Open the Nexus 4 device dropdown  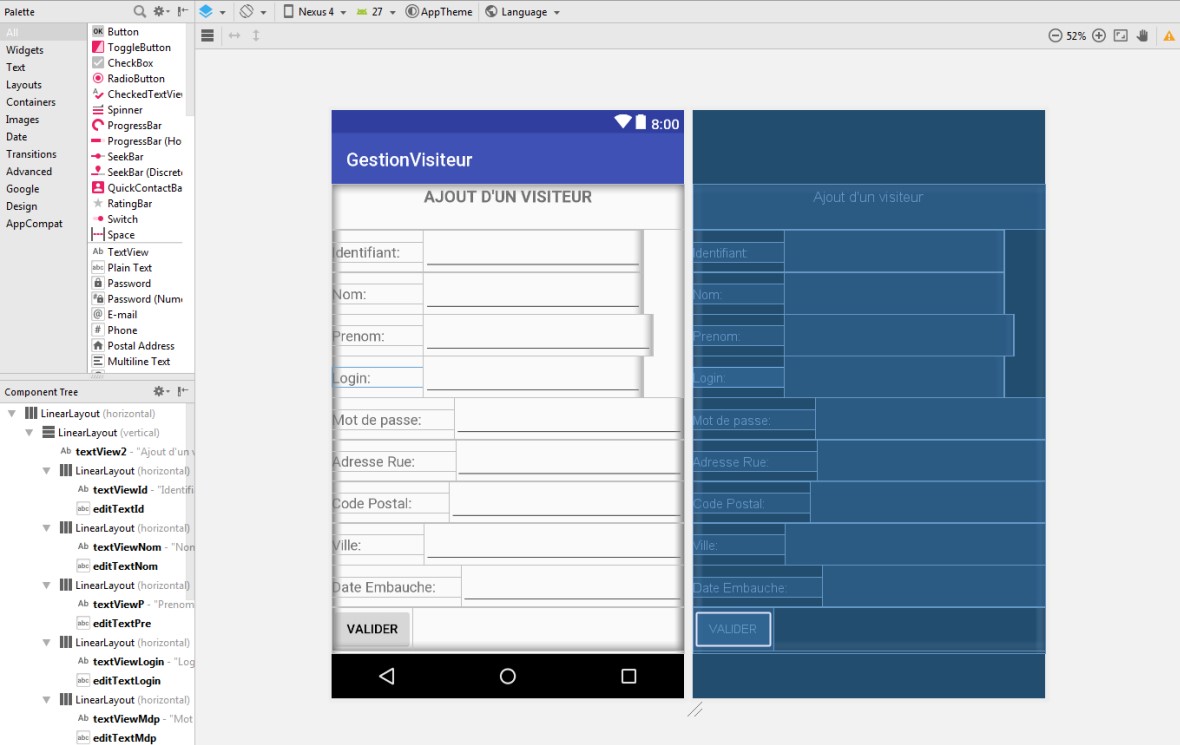point(314,12)
